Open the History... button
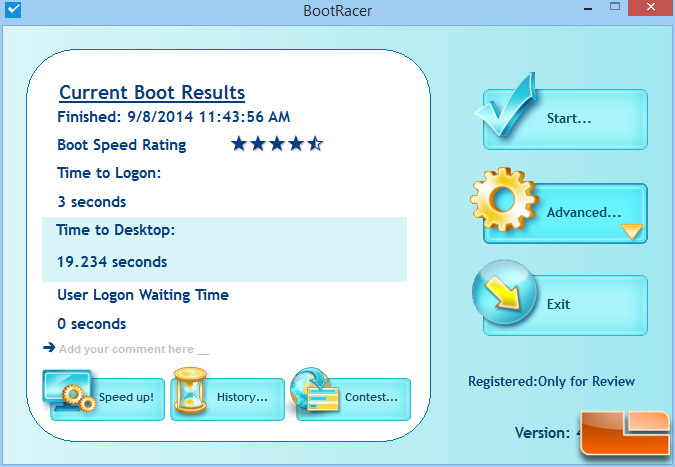675x467 pixels. point(227,399)
